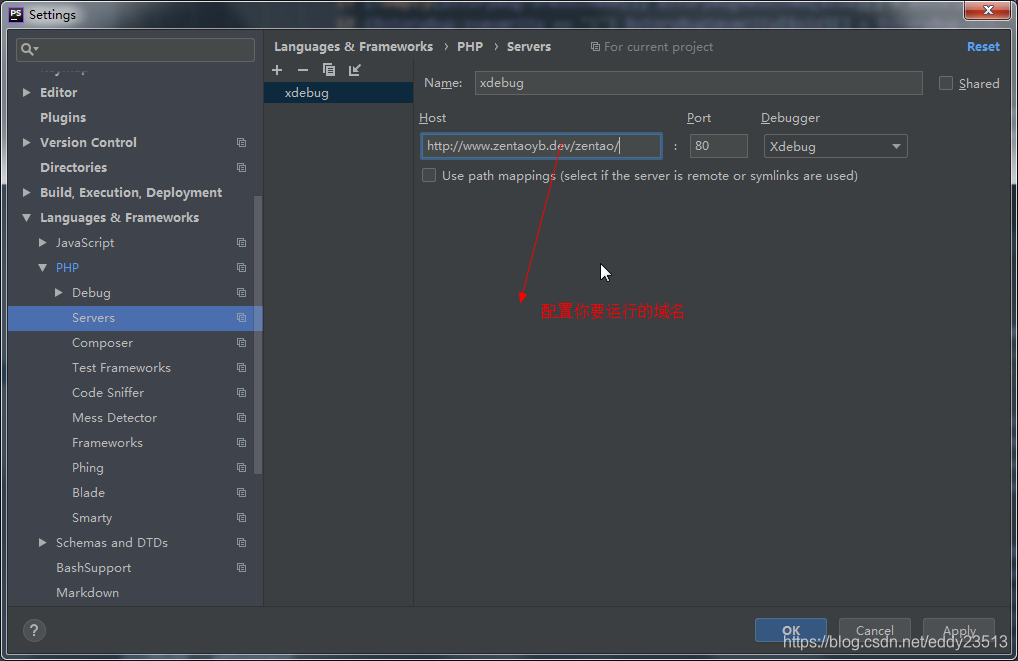Collapse the PHP tree node
The height and width of the screenshot is (661, 1018).
pos(43,268)
